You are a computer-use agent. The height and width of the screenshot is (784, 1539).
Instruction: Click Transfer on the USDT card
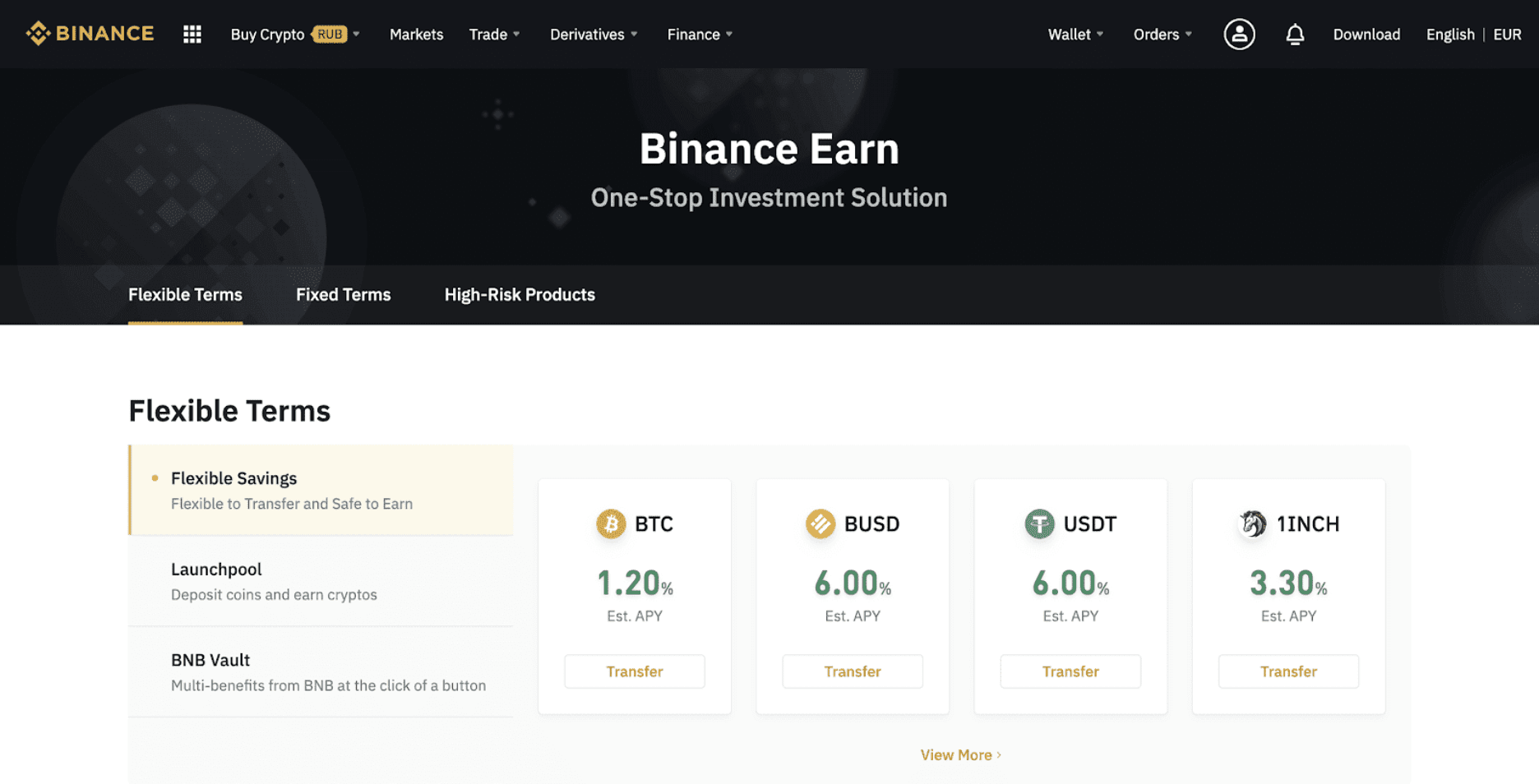[1070, 671]
